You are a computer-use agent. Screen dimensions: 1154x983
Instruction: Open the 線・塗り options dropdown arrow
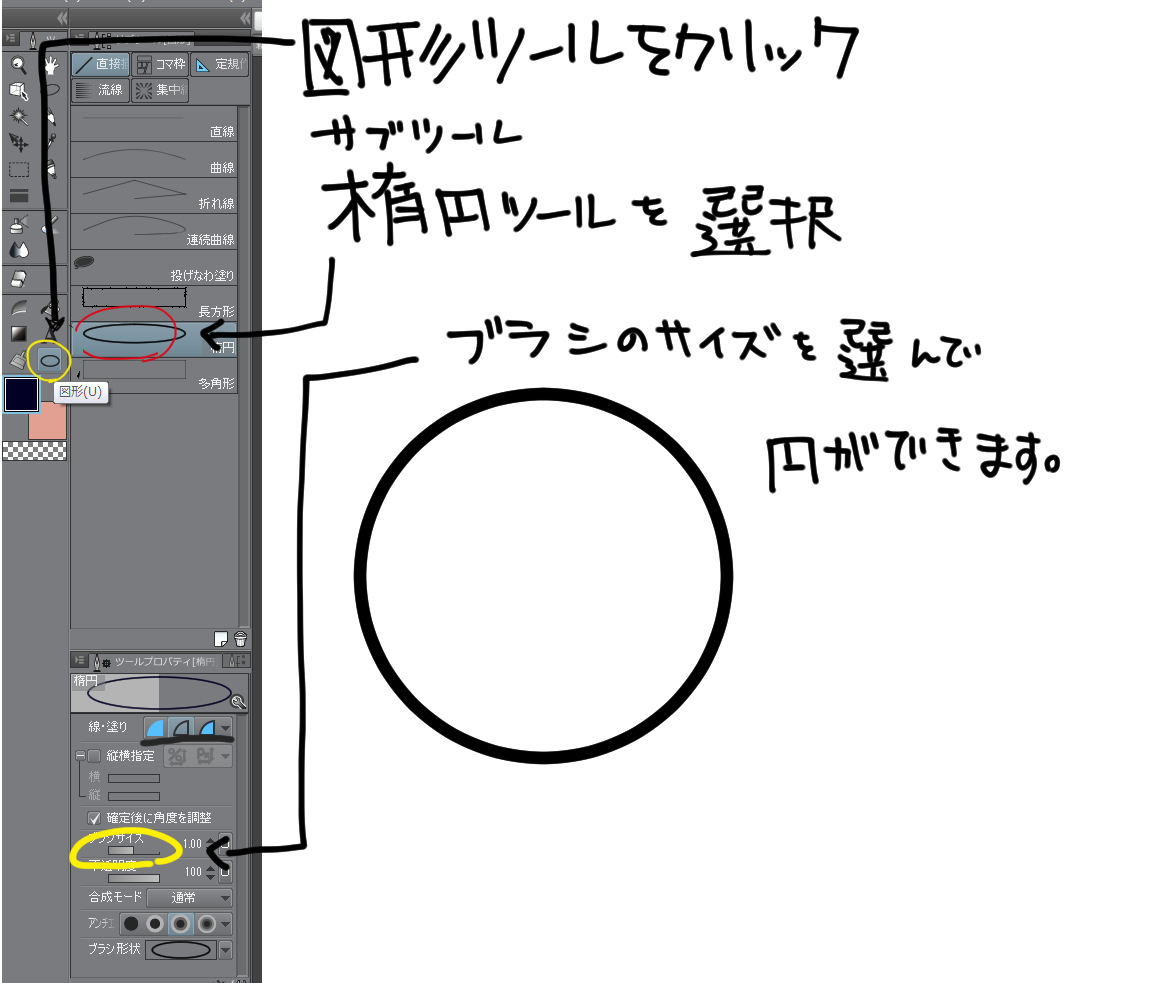[x=225, y=728]
